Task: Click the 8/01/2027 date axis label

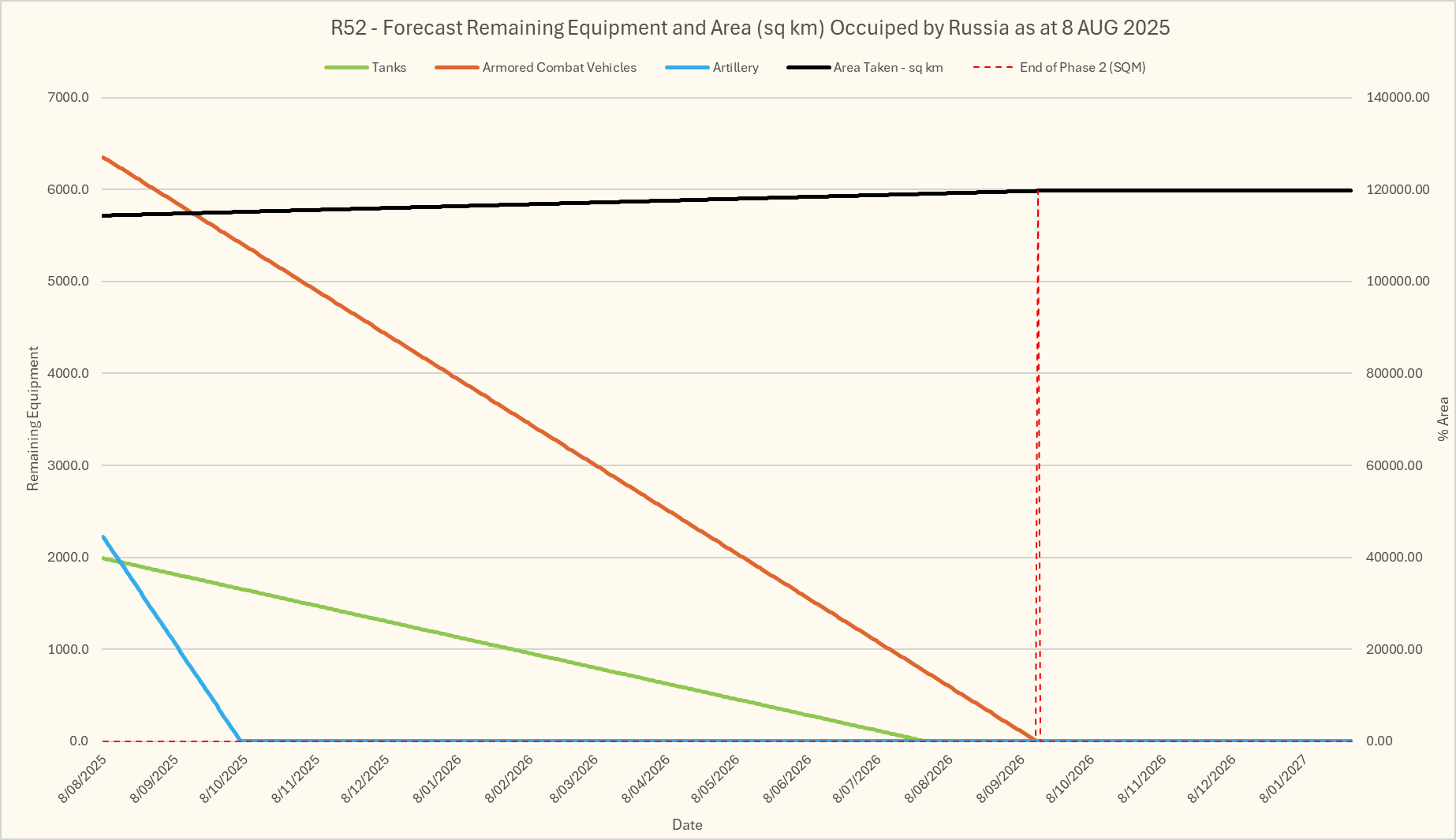Action: [x=1284, y=778]
